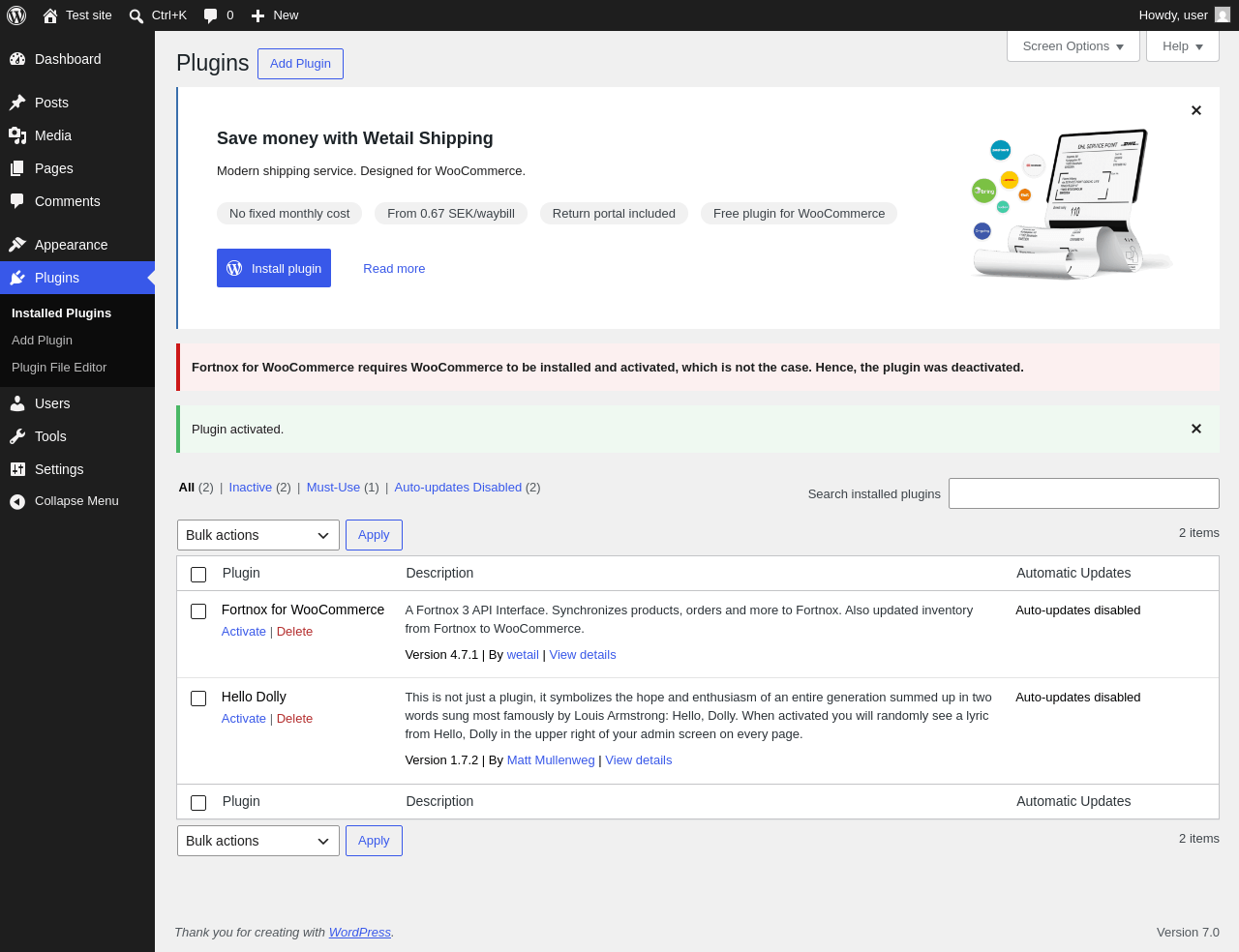1239x952 pixels.
Task: Focus the Search installed plugins field
Action: 1084,493
